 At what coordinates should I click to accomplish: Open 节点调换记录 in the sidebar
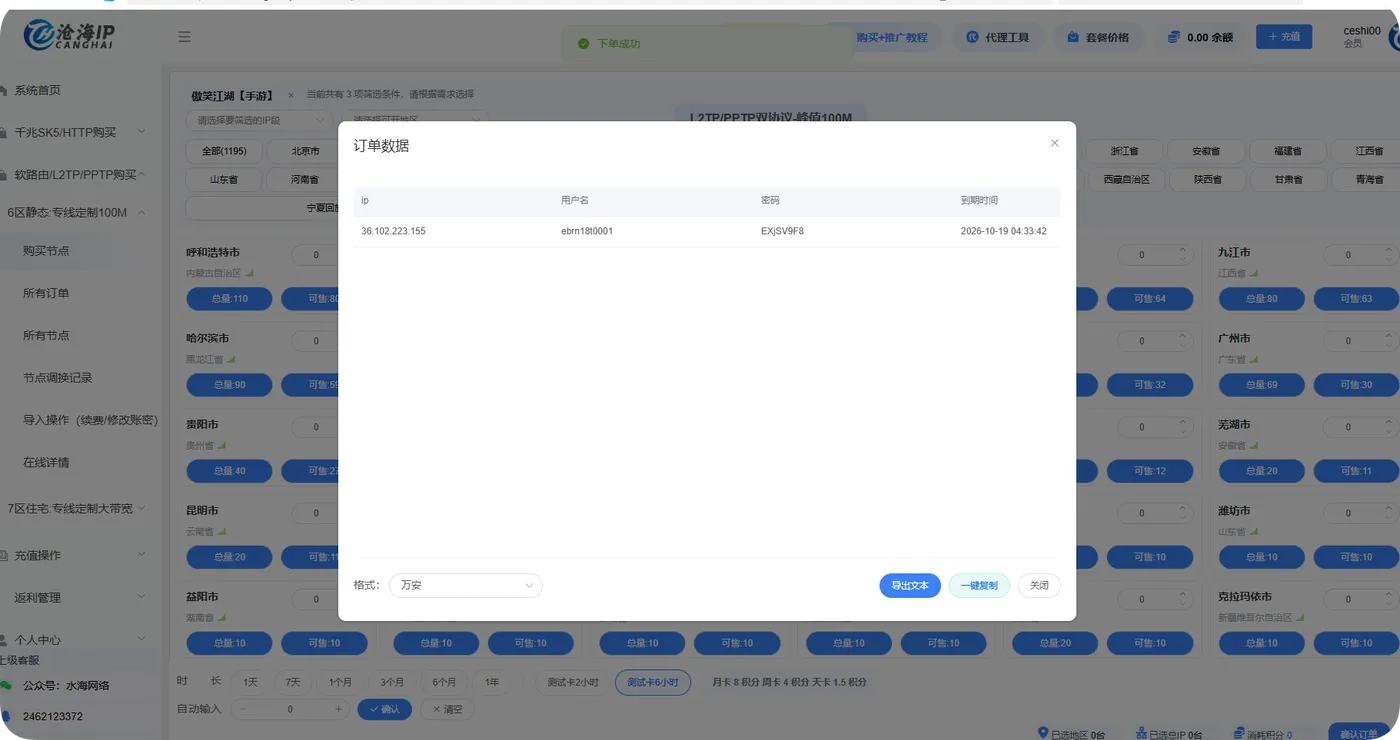point(58,378)
